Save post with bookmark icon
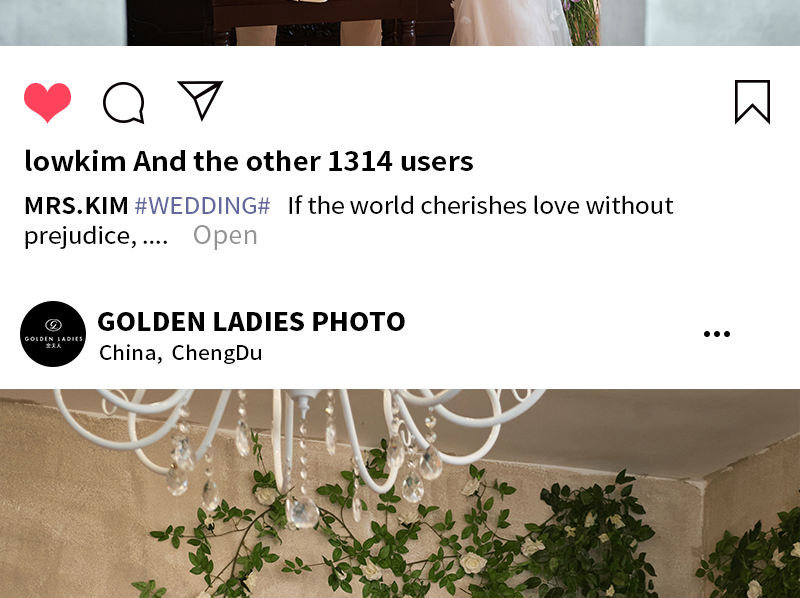 (753, 102)
